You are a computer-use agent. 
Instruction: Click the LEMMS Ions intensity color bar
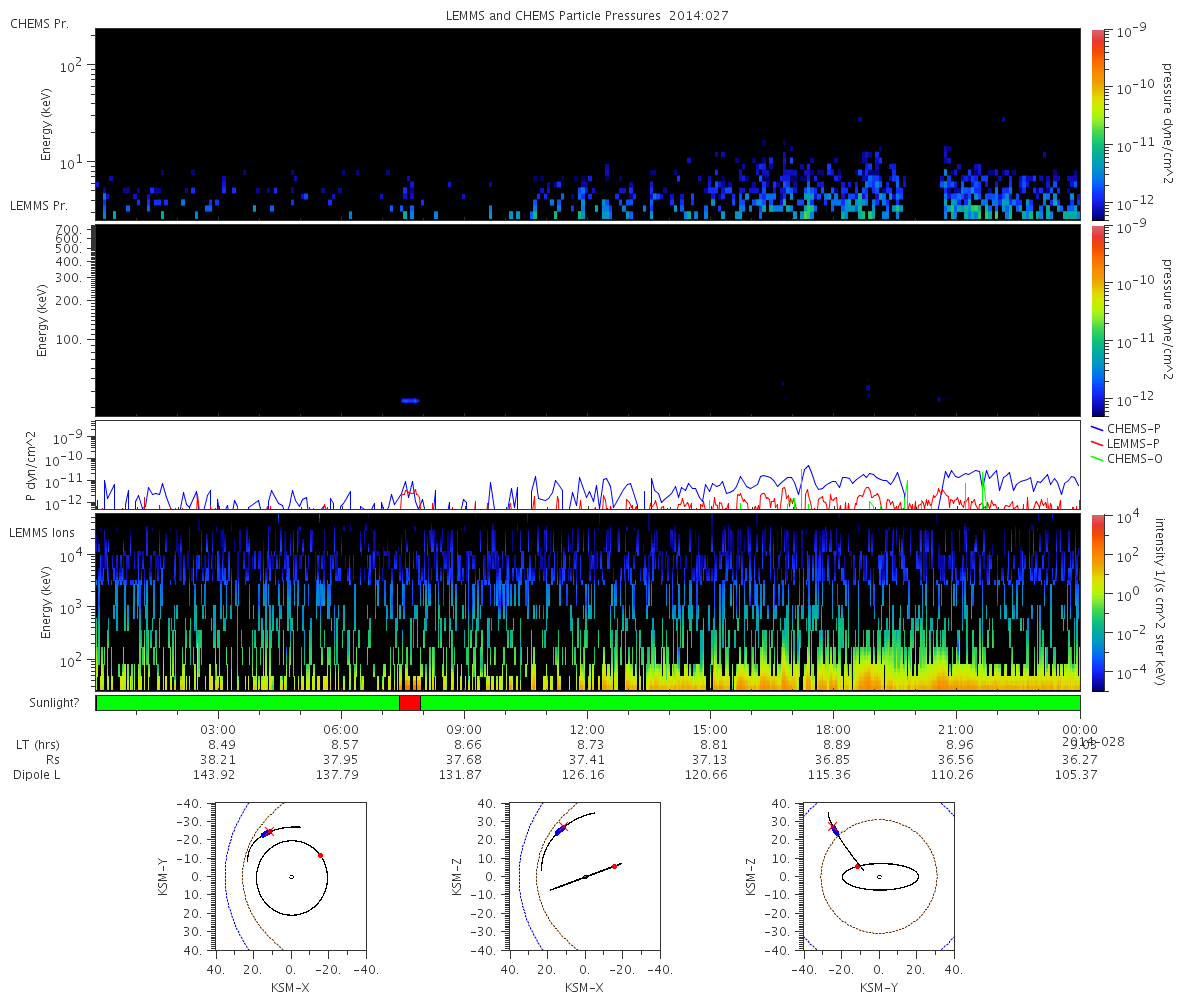1097,602
